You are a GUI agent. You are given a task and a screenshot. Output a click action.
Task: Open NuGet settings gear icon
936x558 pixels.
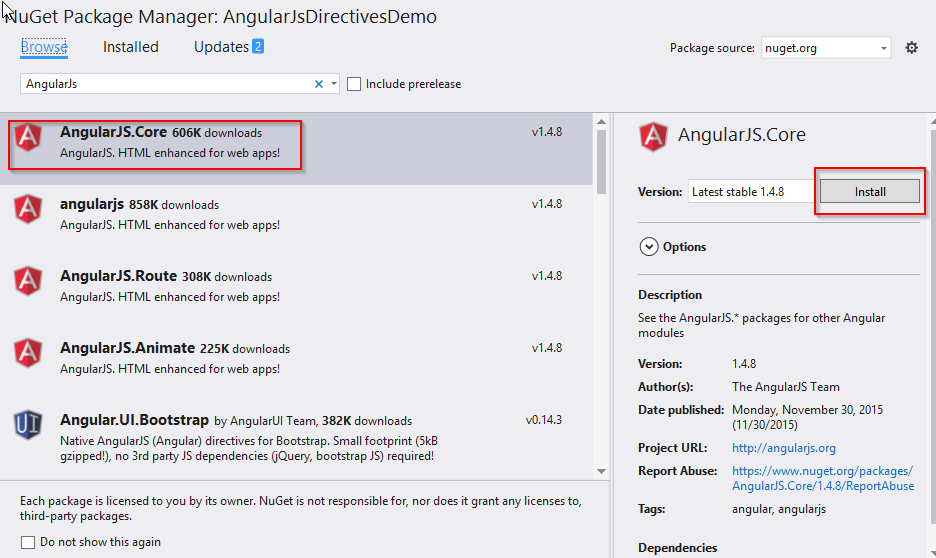click(911, 48)
